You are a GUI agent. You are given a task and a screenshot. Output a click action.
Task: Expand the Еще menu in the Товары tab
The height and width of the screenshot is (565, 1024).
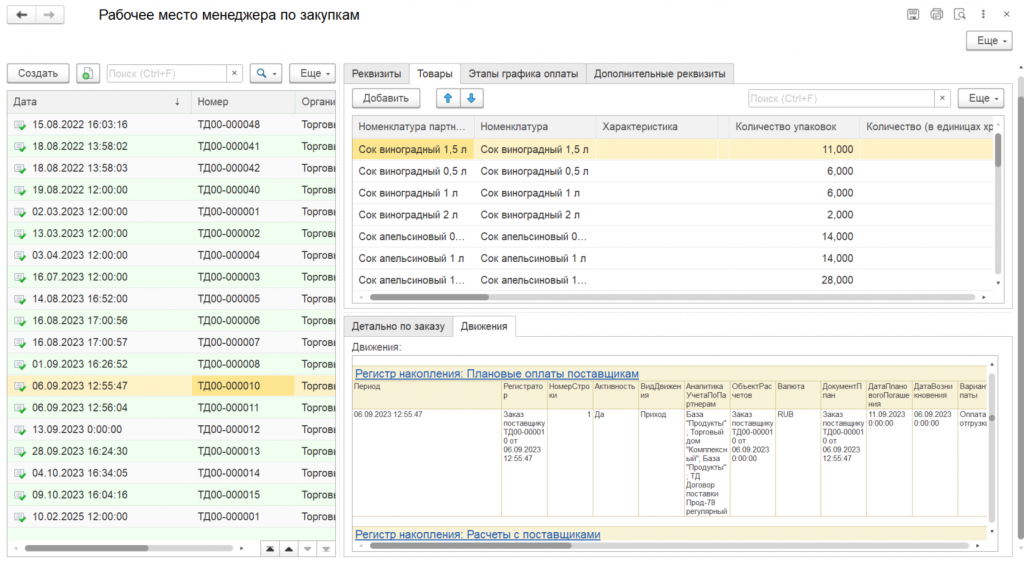(981, 98)
